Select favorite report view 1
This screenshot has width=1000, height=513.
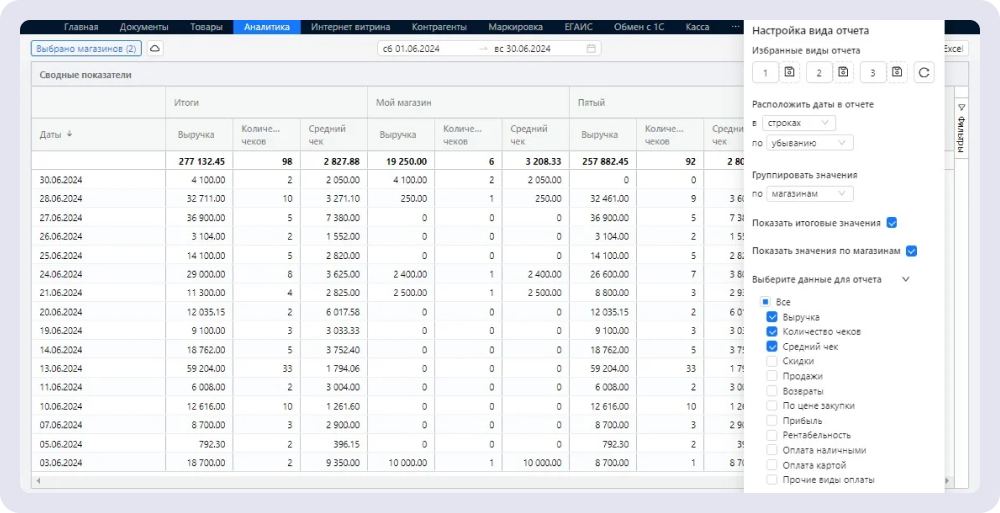[765, 72]
